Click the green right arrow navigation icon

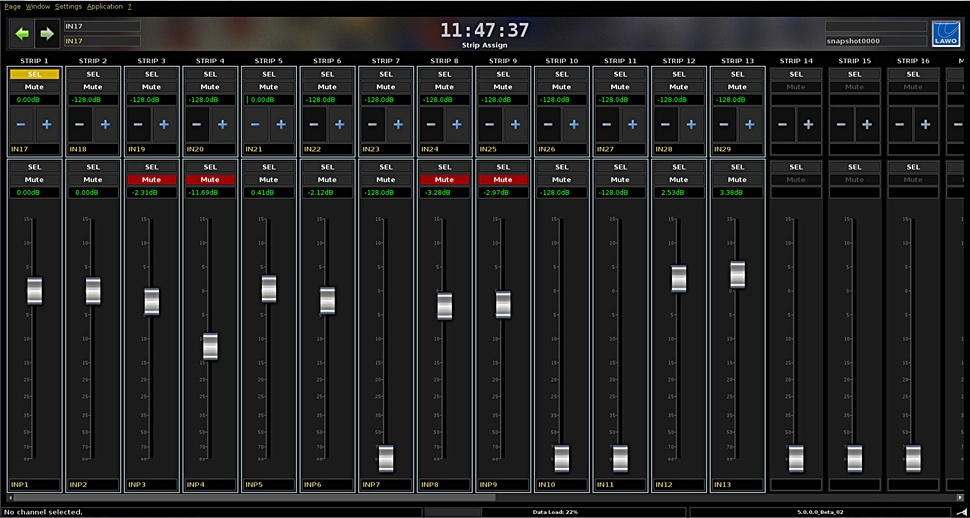pyautogui.click(x=46, y=34)
